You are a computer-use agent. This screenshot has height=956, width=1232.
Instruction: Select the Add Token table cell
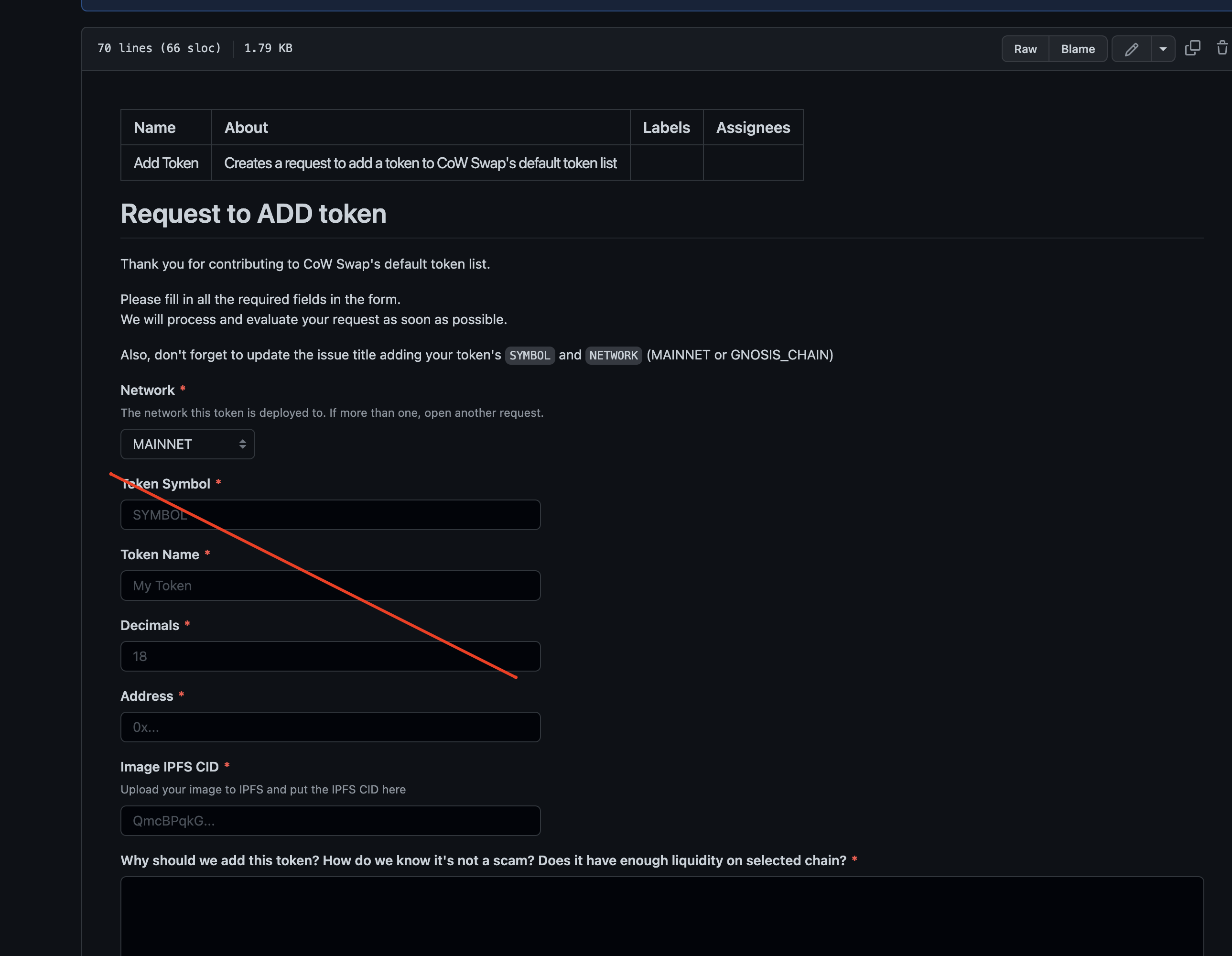(166, 163)
